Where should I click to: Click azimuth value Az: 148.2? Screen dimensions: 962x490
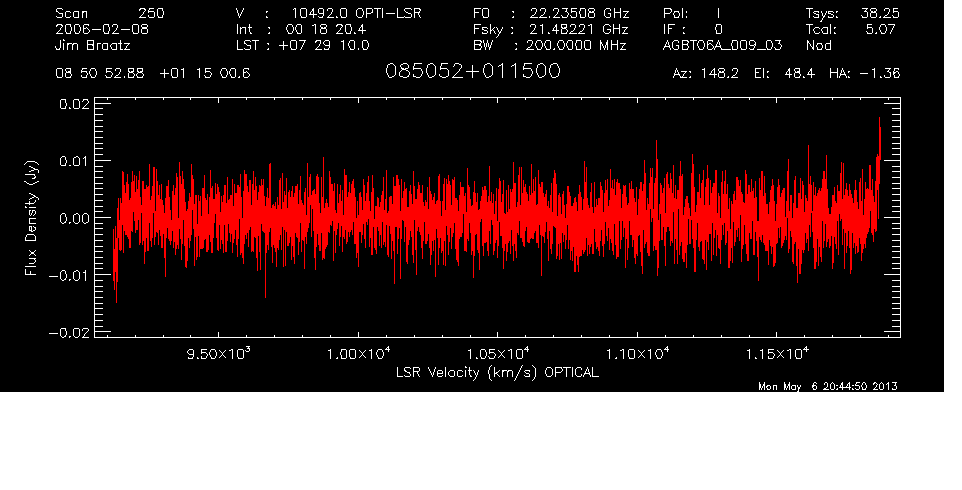(706, 74)
